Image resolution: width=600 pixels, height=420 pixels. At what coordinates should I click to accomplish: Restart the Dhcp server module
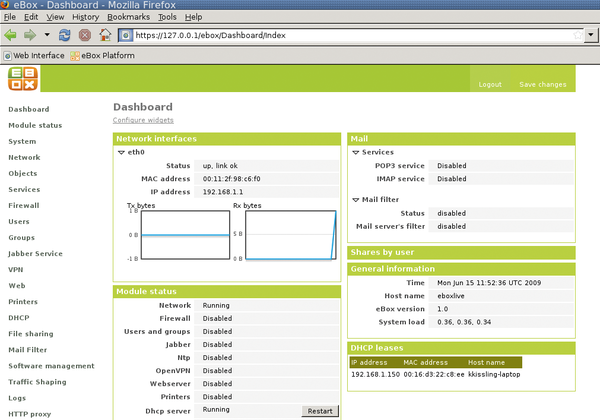point(320,410)
